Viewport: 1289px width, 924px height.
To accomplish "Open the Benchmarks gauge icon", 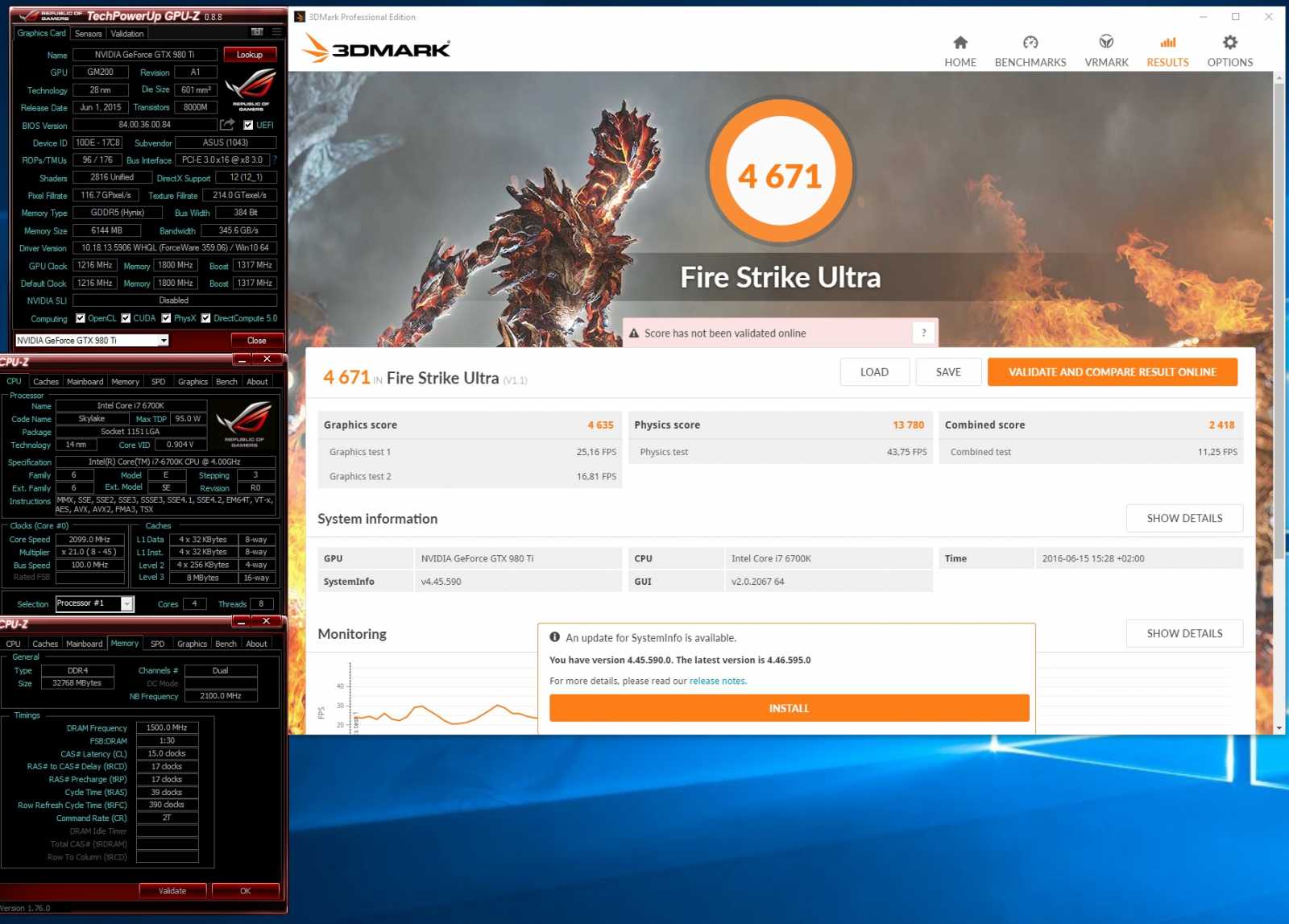I will [1030, 43].
